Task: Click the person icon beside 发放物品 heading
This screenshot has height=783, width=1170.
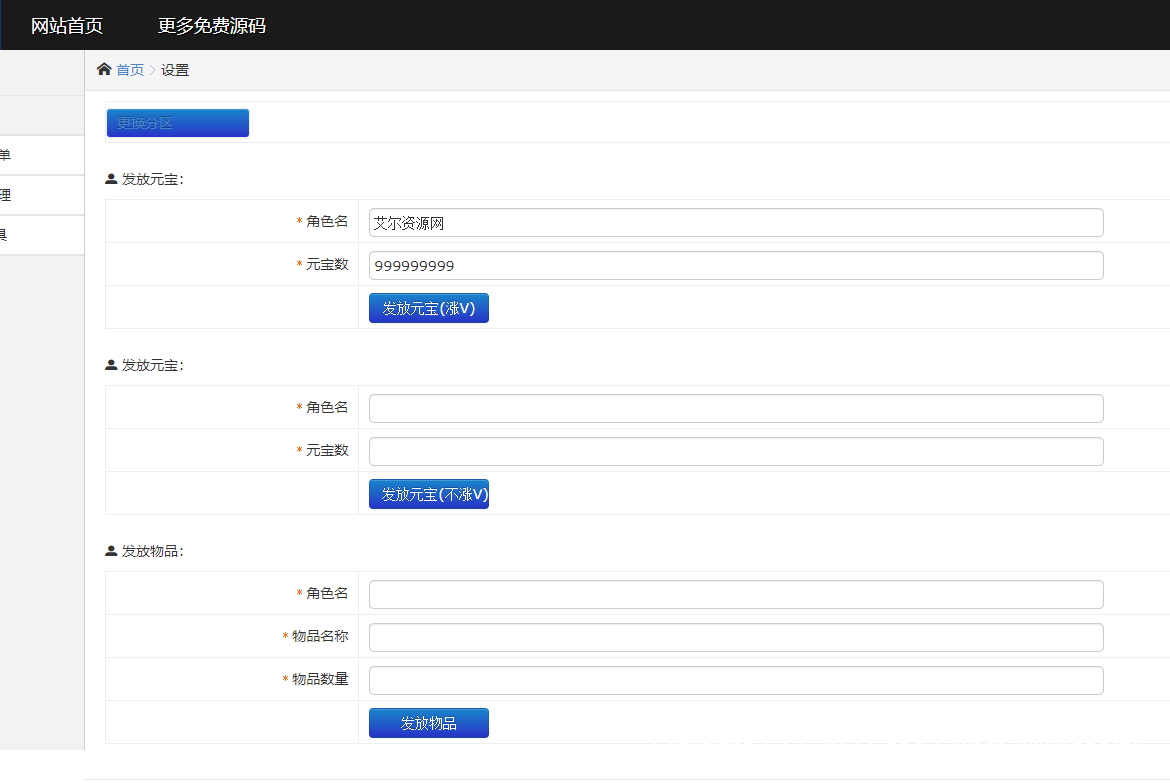Action: (x=109, y=550)
